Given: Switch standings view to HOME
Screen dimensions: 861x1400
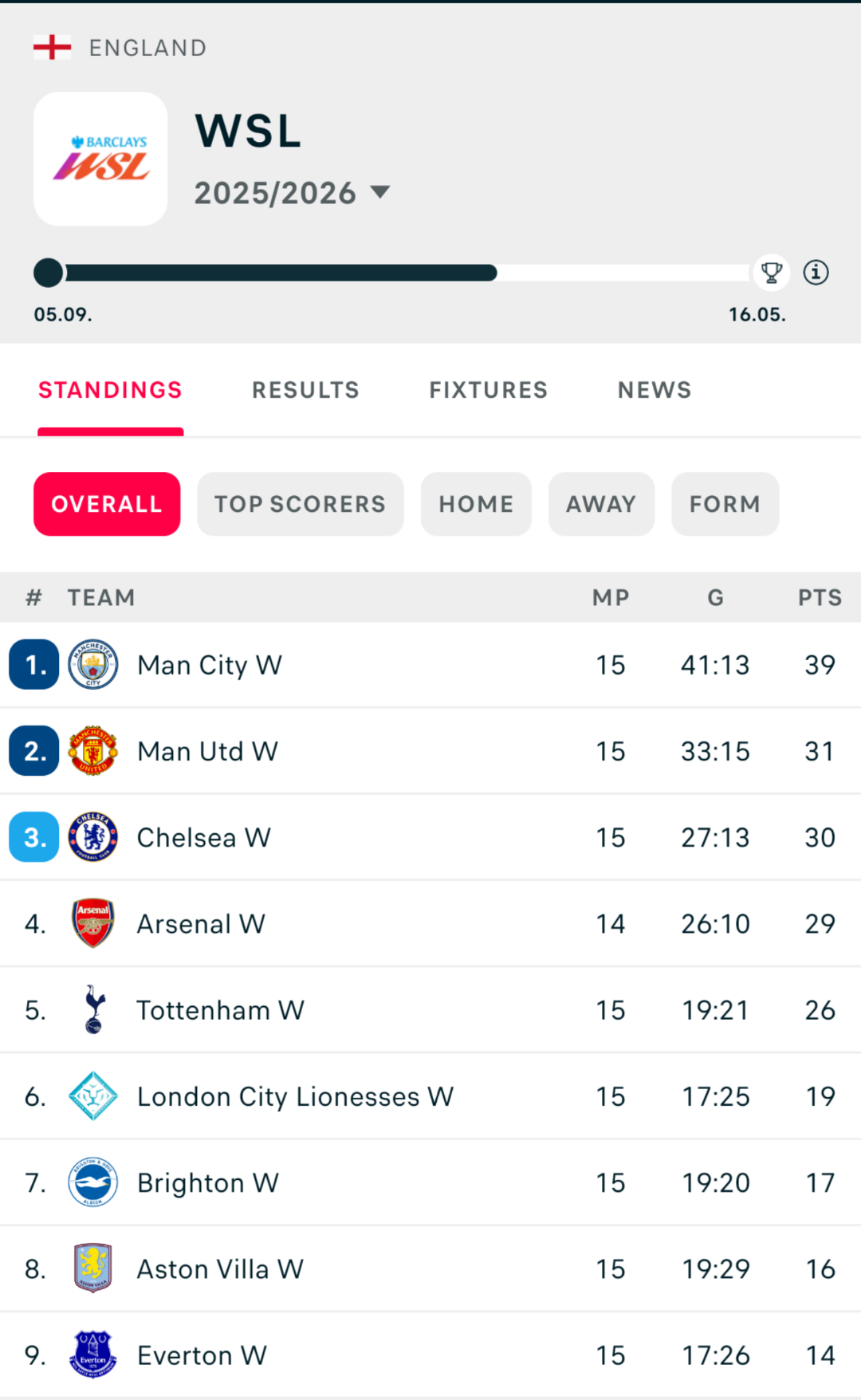Looking at the screenshot, I should tap(476, 504).
